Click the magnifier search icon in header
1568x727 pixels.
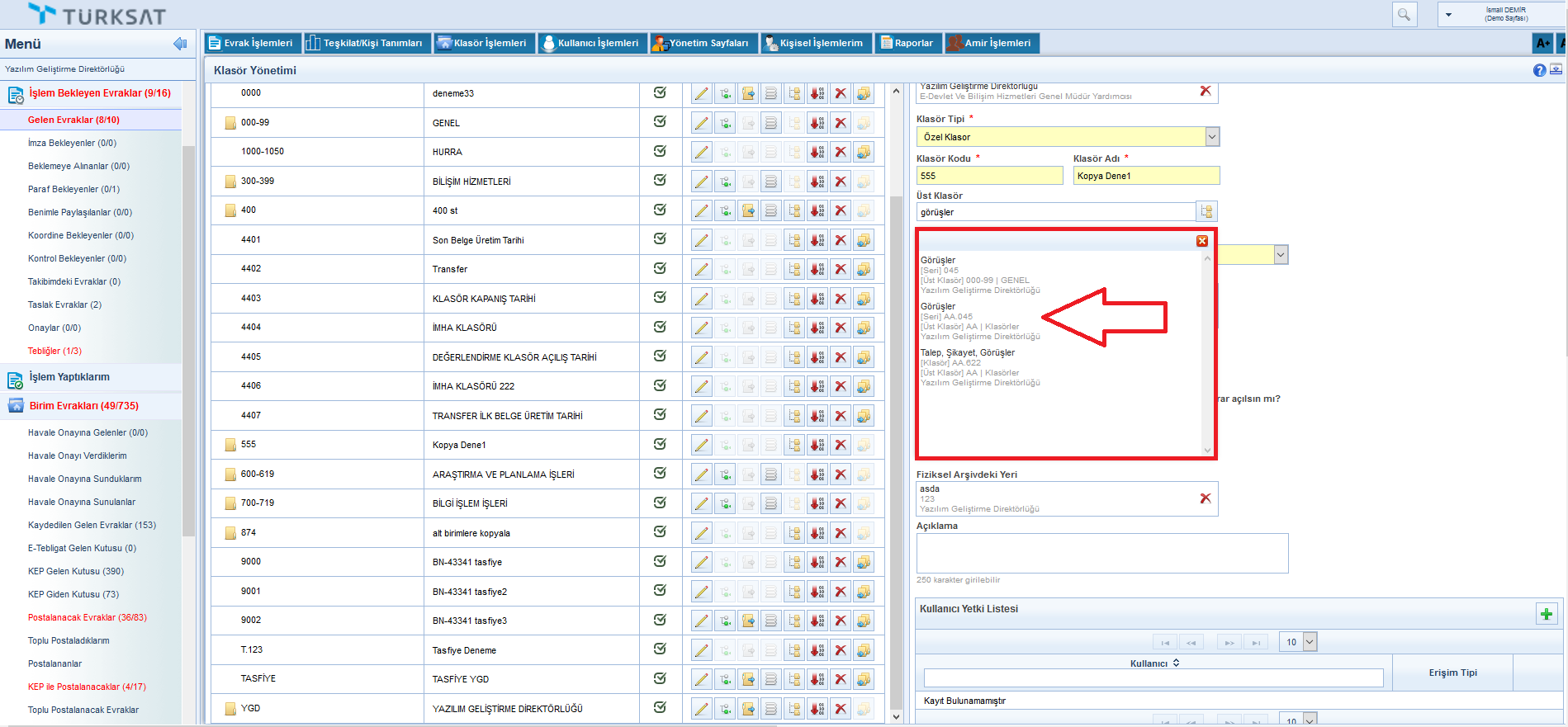1404,15
